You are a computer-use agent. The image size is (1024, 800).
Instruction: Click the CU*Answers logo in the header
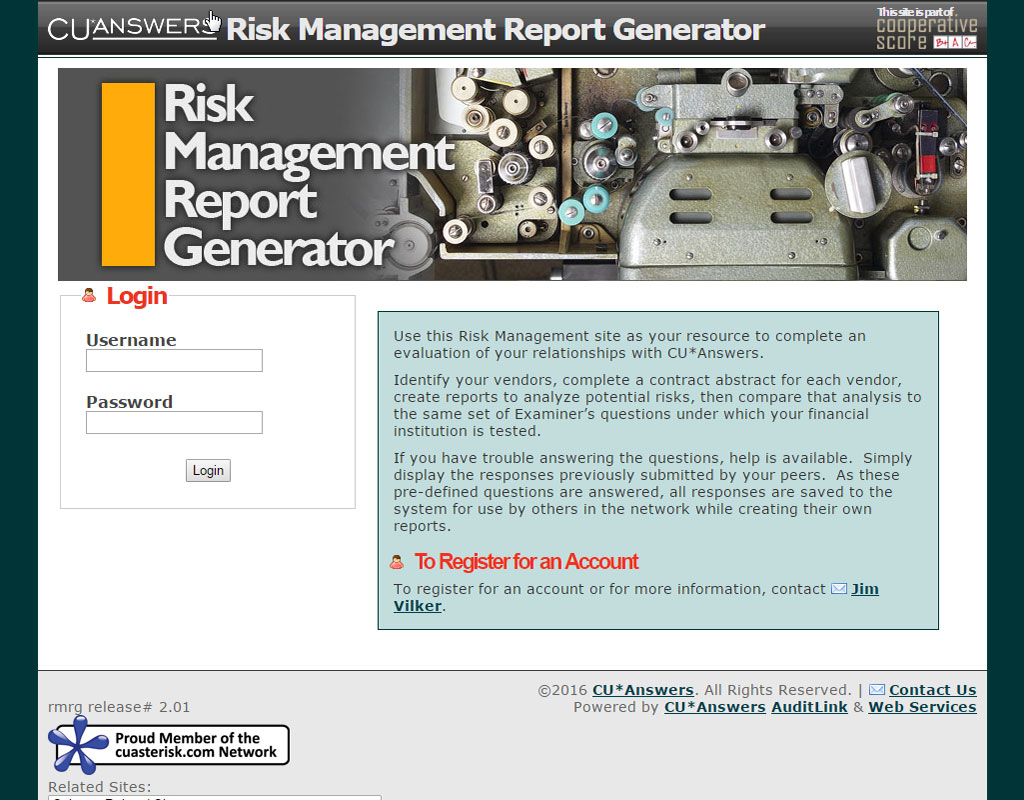pyautogui.click(x=133, y=28)
